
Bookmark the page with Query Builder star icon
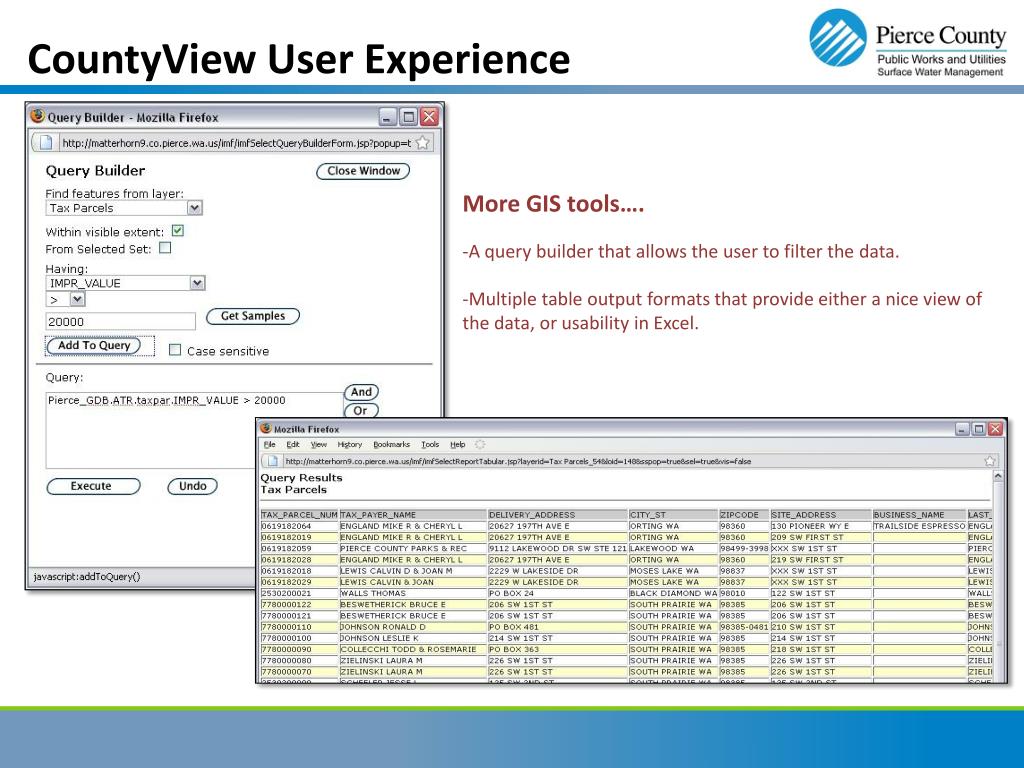(x=423, y=142)
